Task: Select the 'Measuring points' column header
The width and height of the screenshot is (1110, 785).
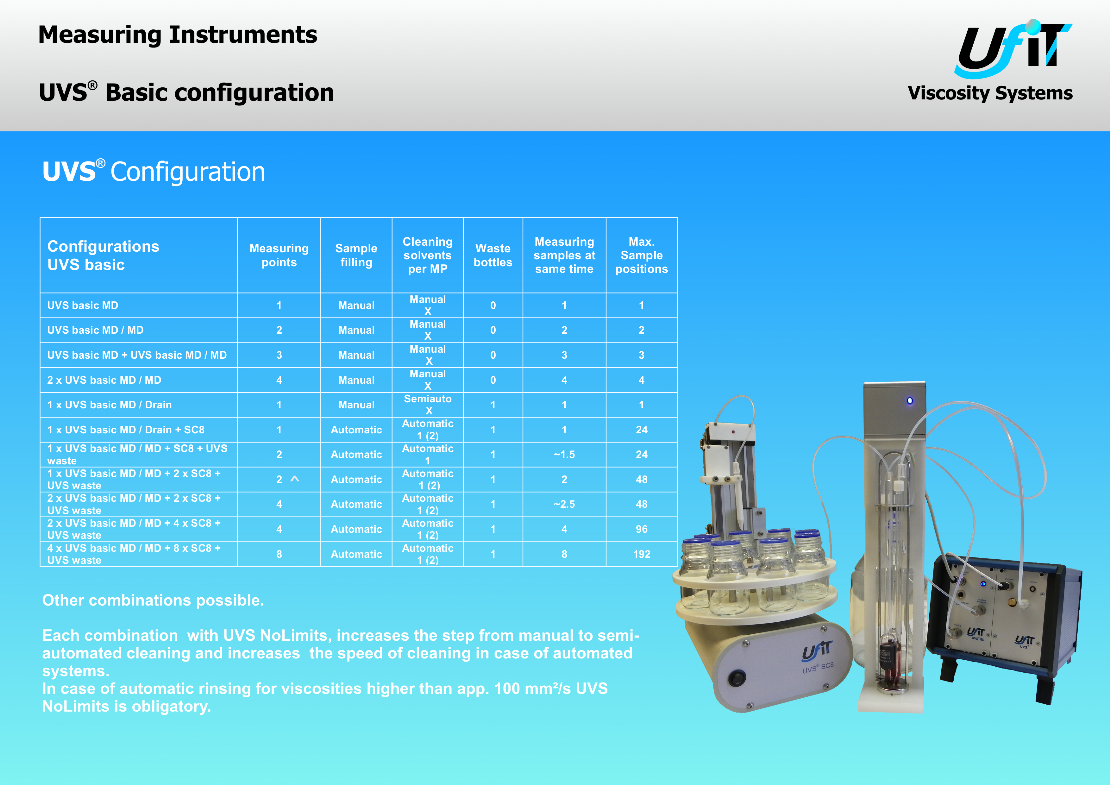Action: pos(279,256)
